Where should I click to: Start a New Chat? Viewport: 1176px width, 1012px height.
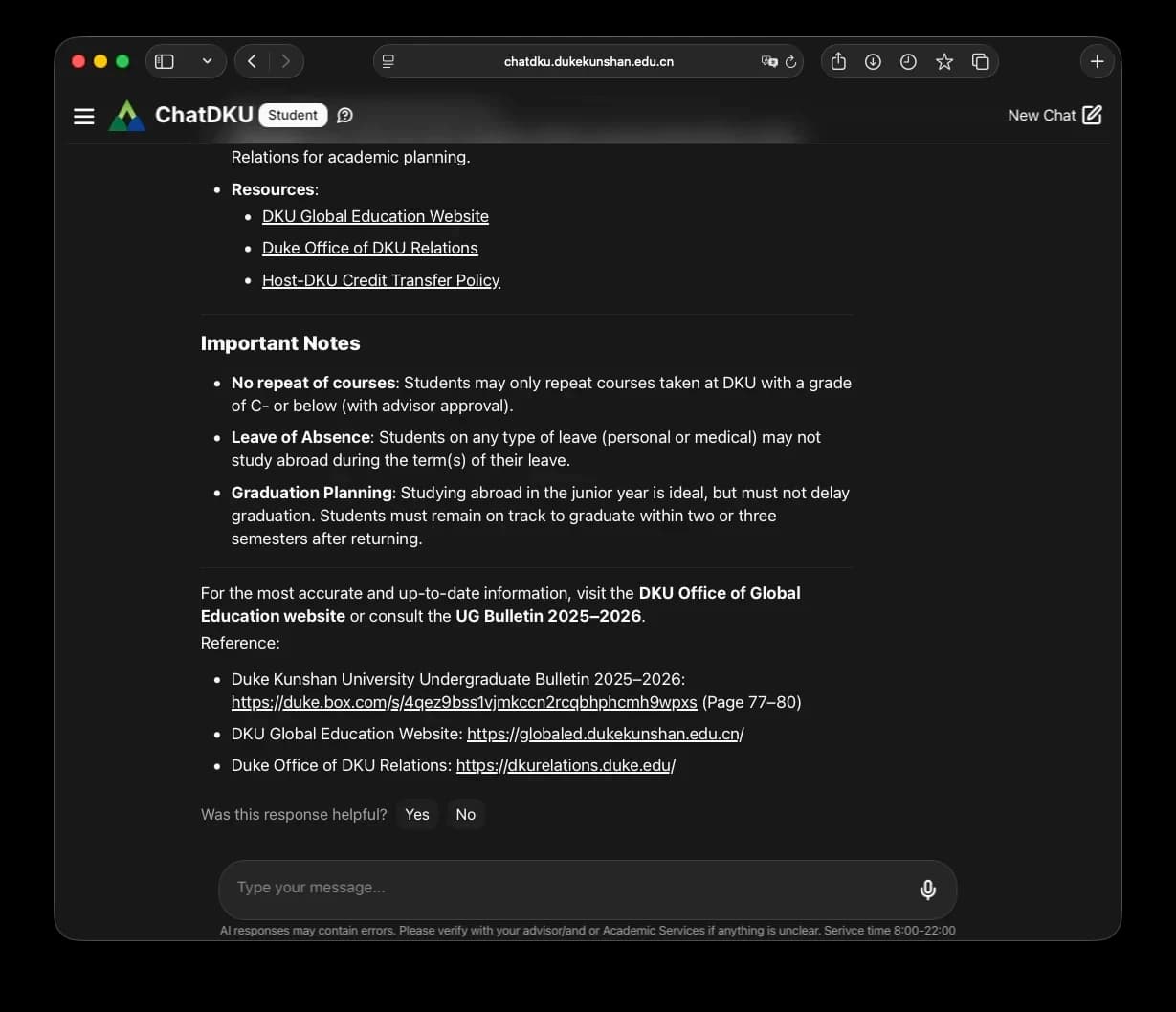coord(1054,115)
